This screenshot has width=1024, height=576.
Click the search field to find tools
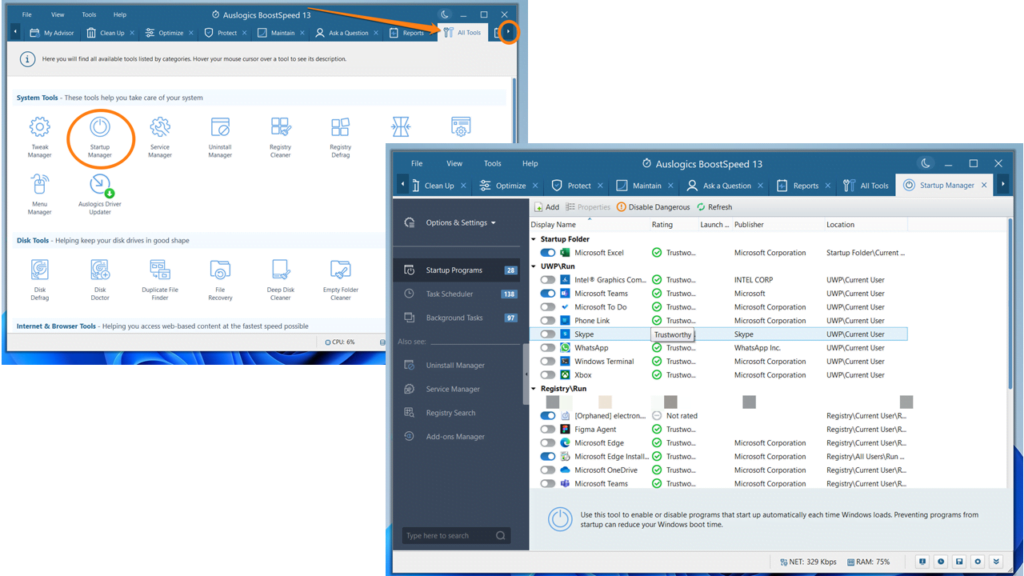click(x=455, y=535)
